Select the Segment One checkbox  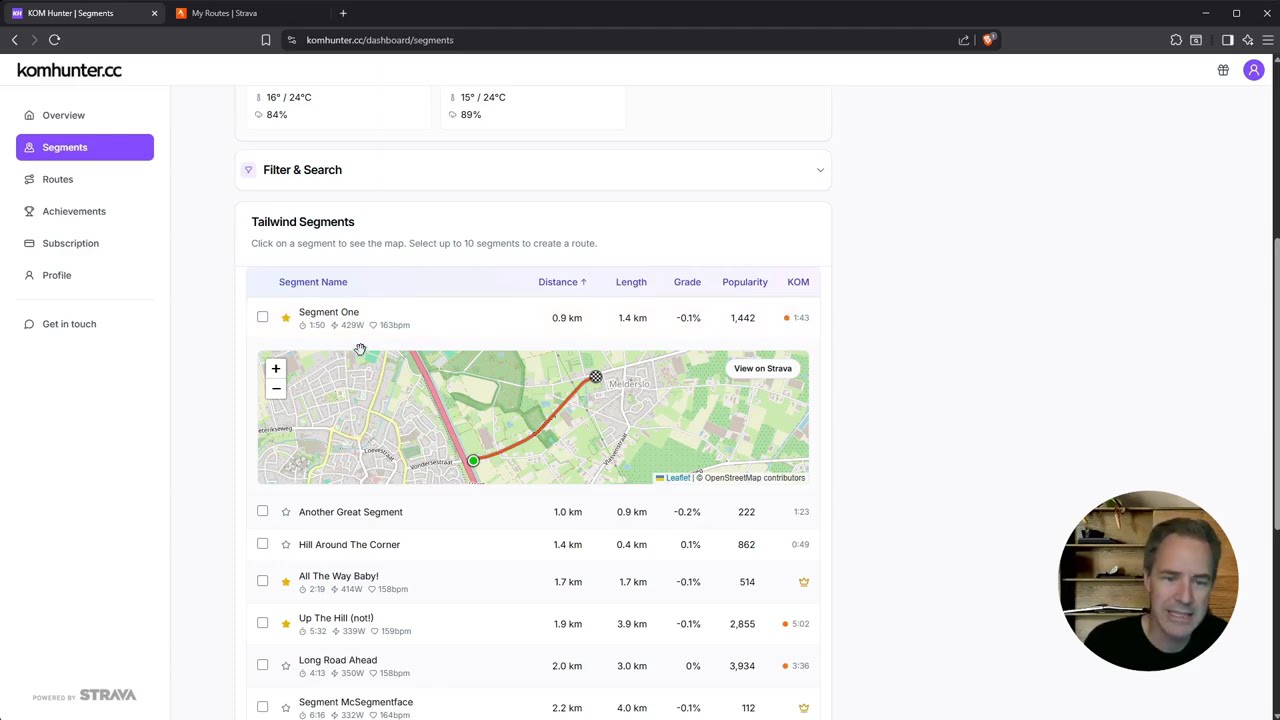click(262, 317)
